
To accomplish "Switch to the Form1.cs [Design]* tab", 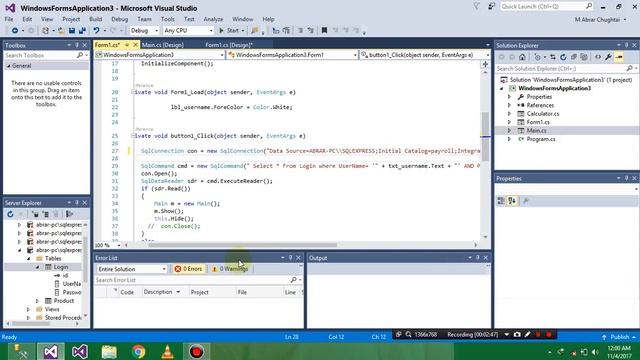I will (x=229, y=45).
